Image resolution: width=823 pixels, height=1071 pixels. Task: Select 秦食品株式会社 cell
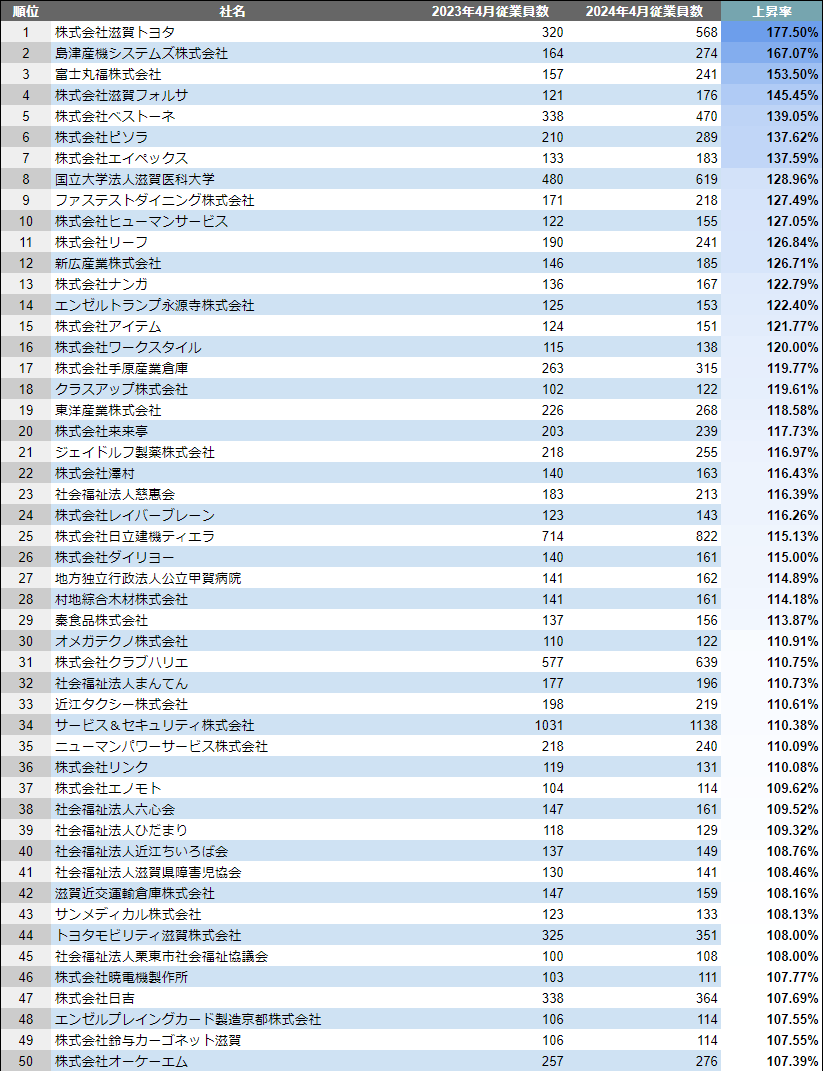coord(233,620)
